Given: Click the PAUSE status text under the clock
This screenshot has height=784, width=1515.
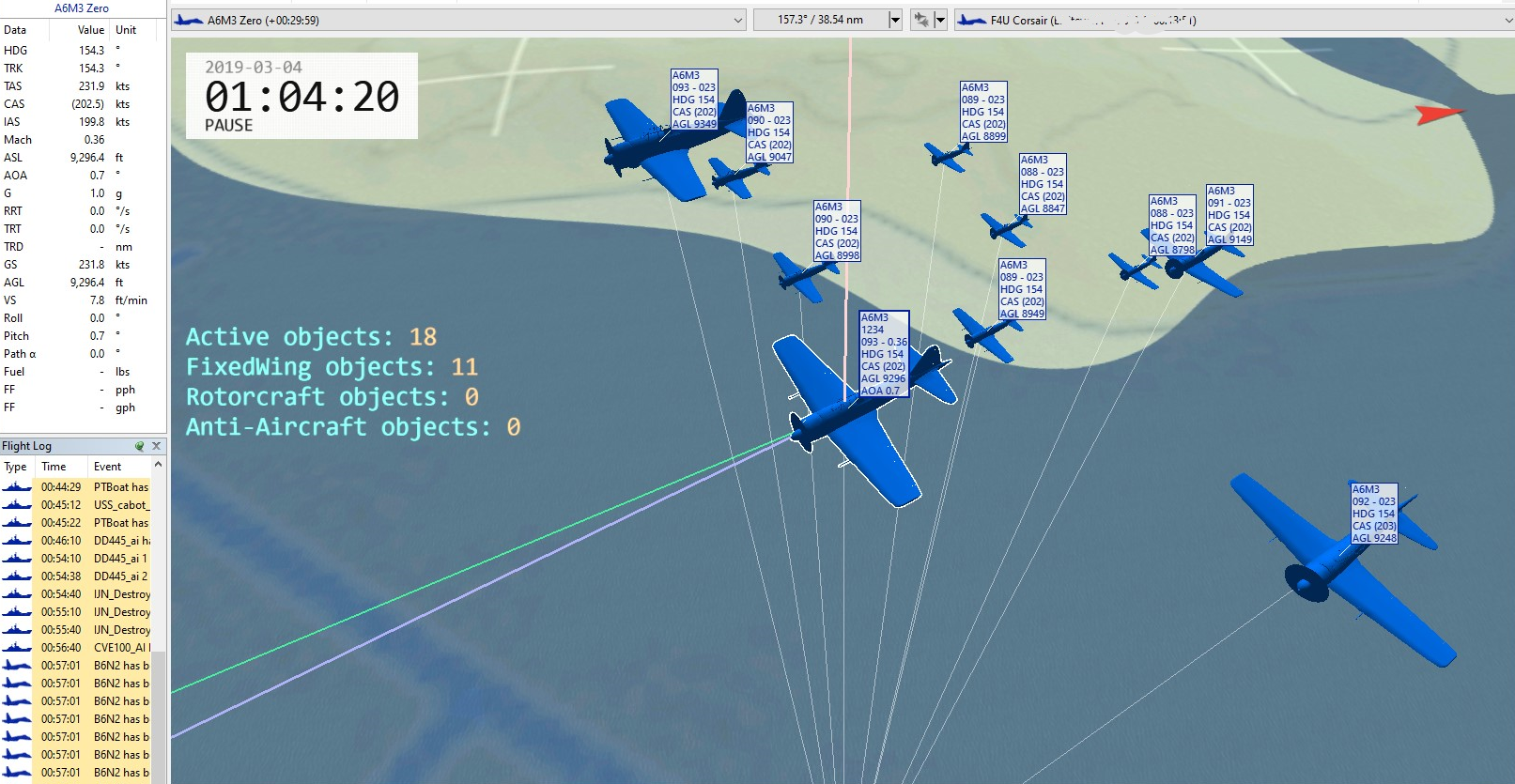Looking at the screenshot, I should tap(228, 125).
